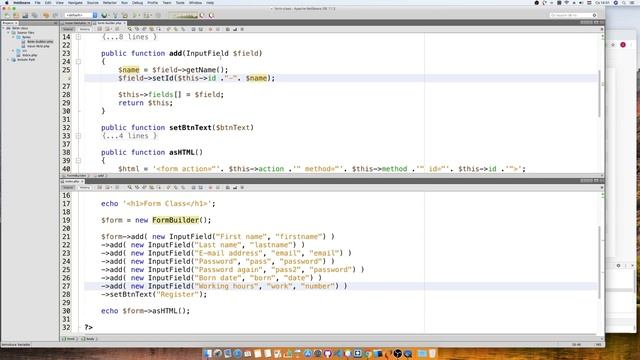The image size is (640, 360).
Task: Open the Debug menu
Action: click(137, 2)
